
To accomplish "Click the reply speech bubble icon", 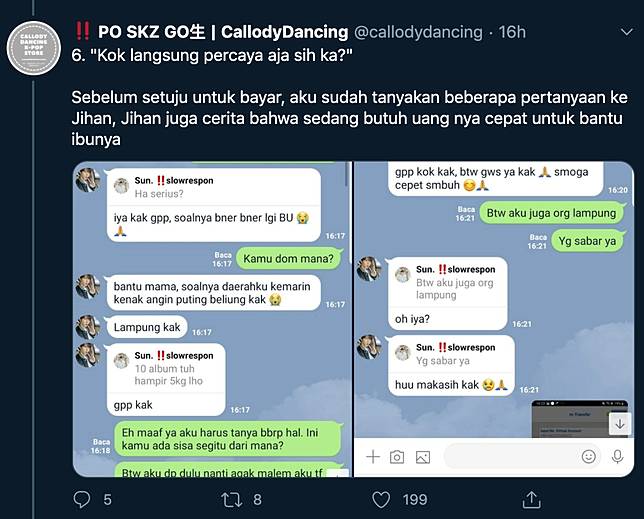I will tap(82, 499).
